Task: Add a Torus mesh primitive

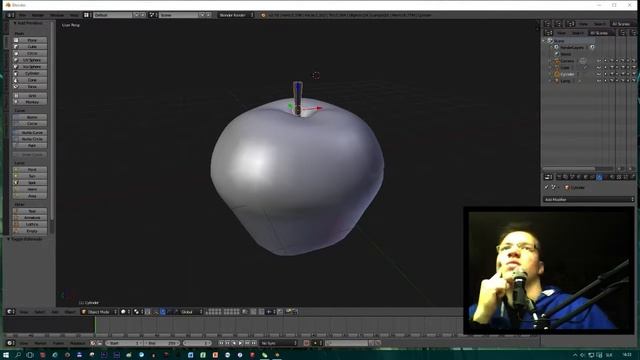Action: coord(30,87)
